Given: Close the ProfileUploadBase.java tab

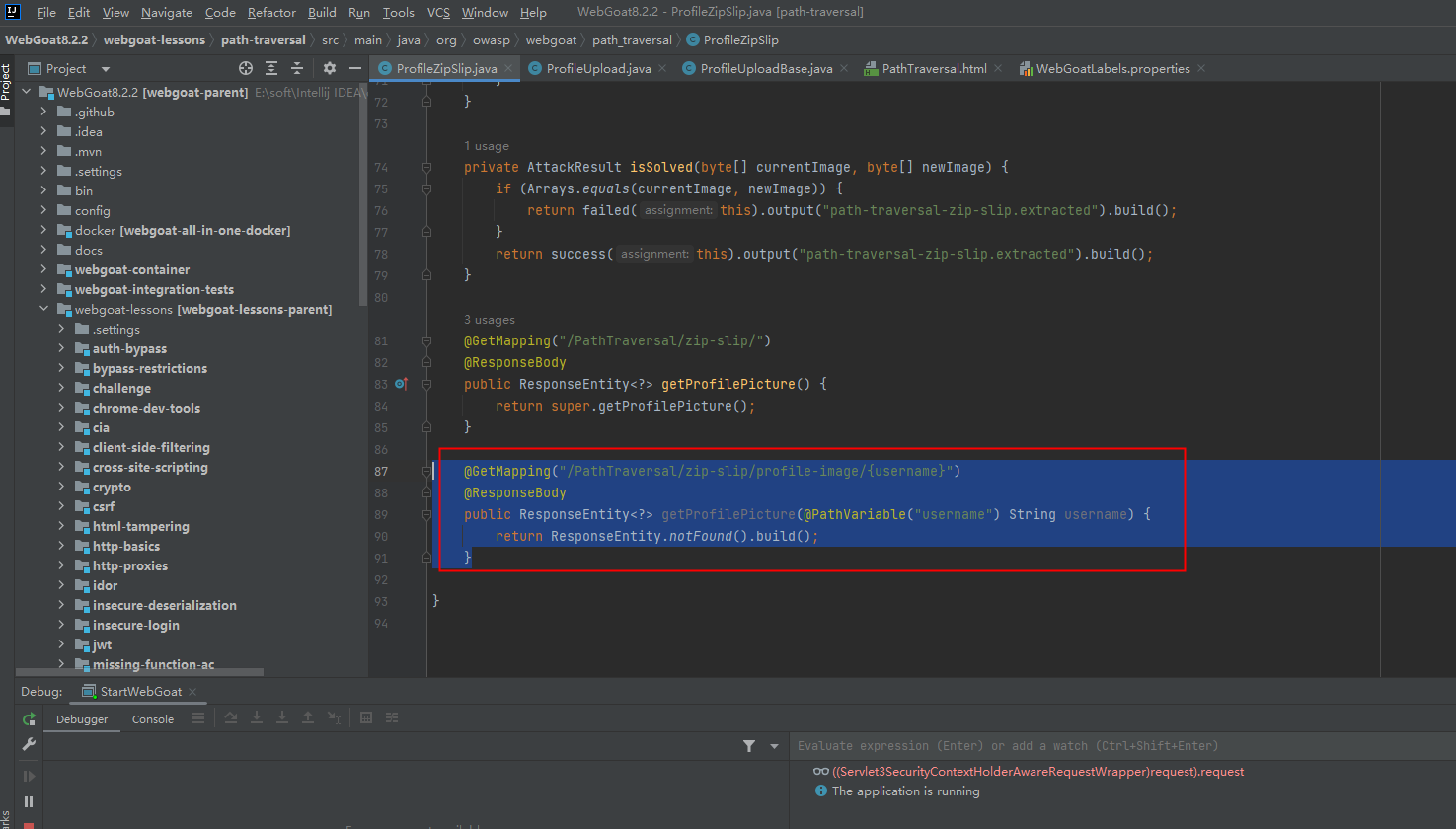Looking at the screenshot, I should 844,68.
